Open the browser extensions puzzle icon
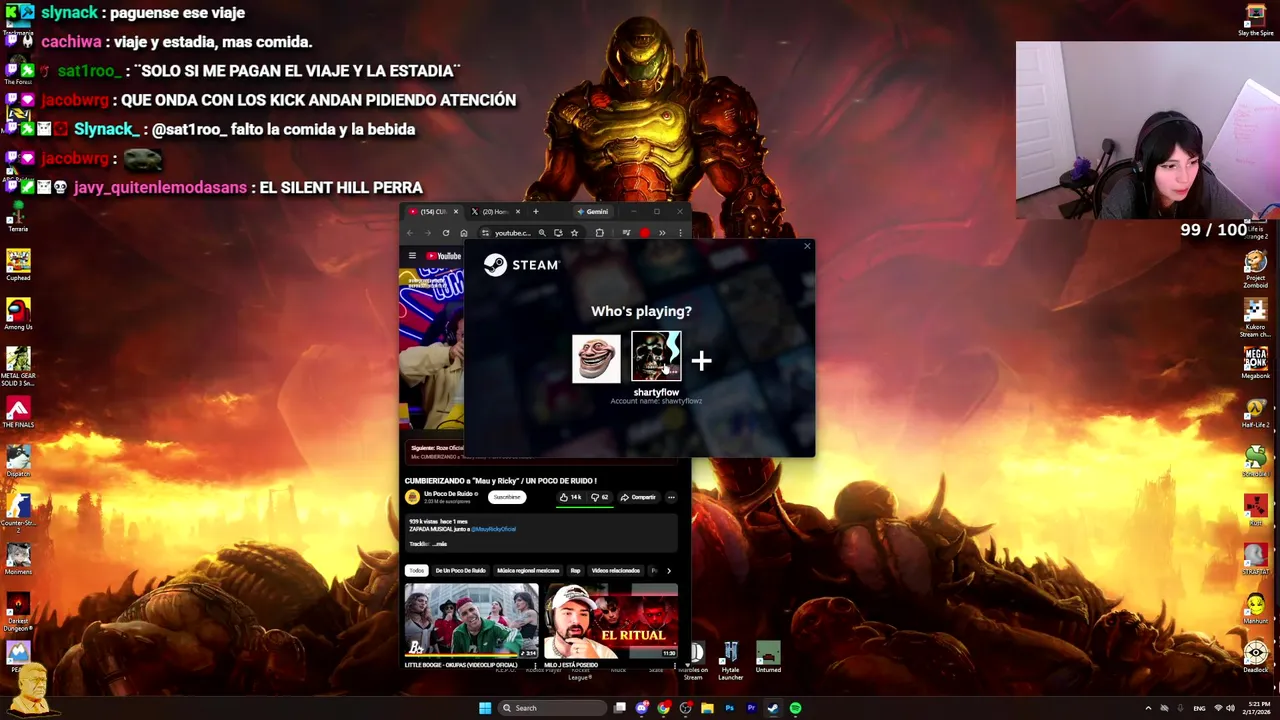 599,233
